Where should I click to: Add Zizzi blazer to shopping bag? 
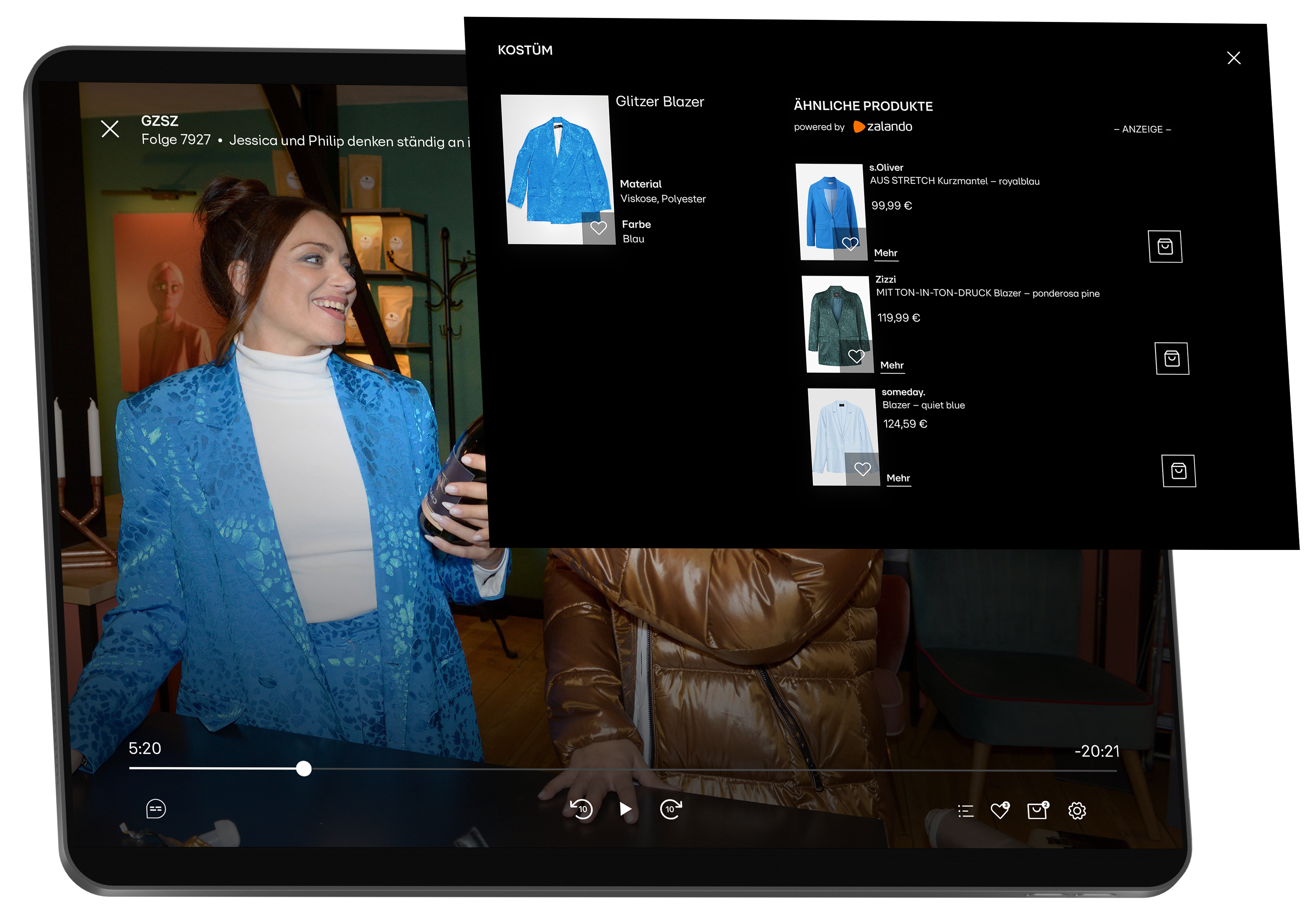[1171, 359]
